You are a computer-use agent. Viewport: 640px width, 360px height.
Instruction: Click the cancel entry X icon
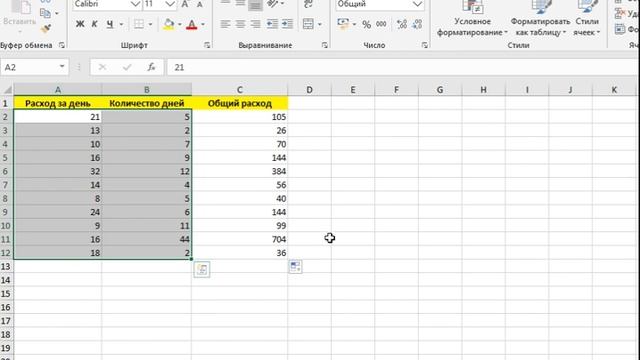102,67
